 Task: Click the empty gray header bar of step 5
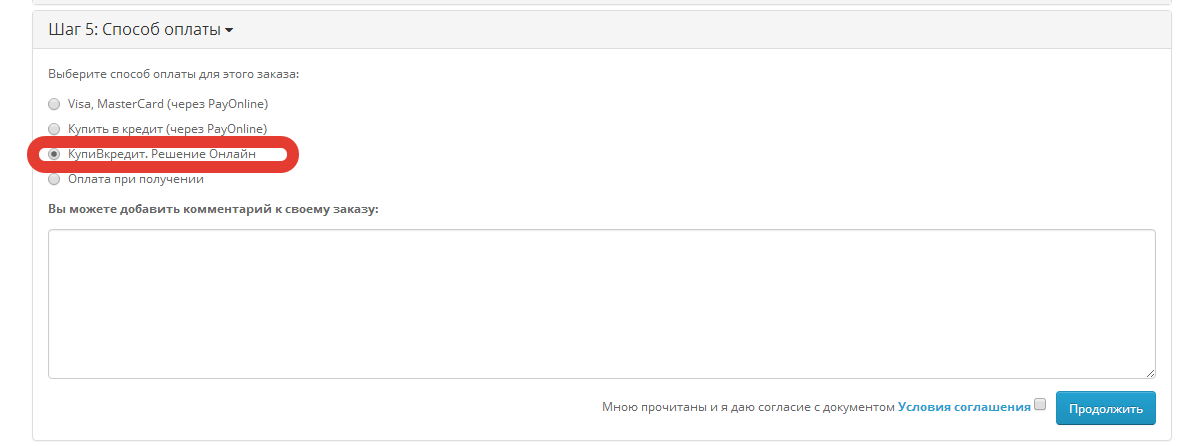(x=698, y=30)
